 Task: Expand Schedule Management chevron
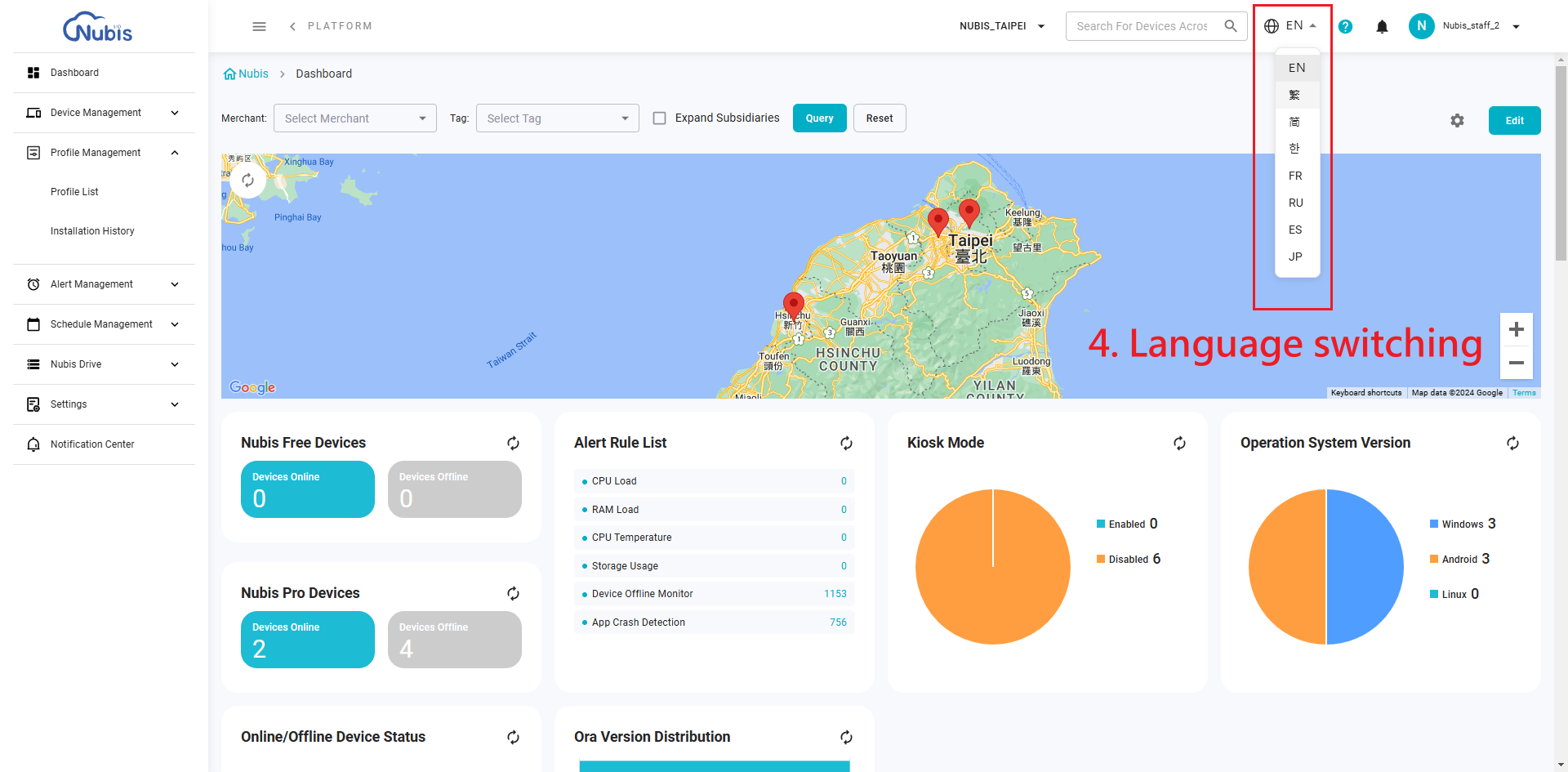point(175,324)
